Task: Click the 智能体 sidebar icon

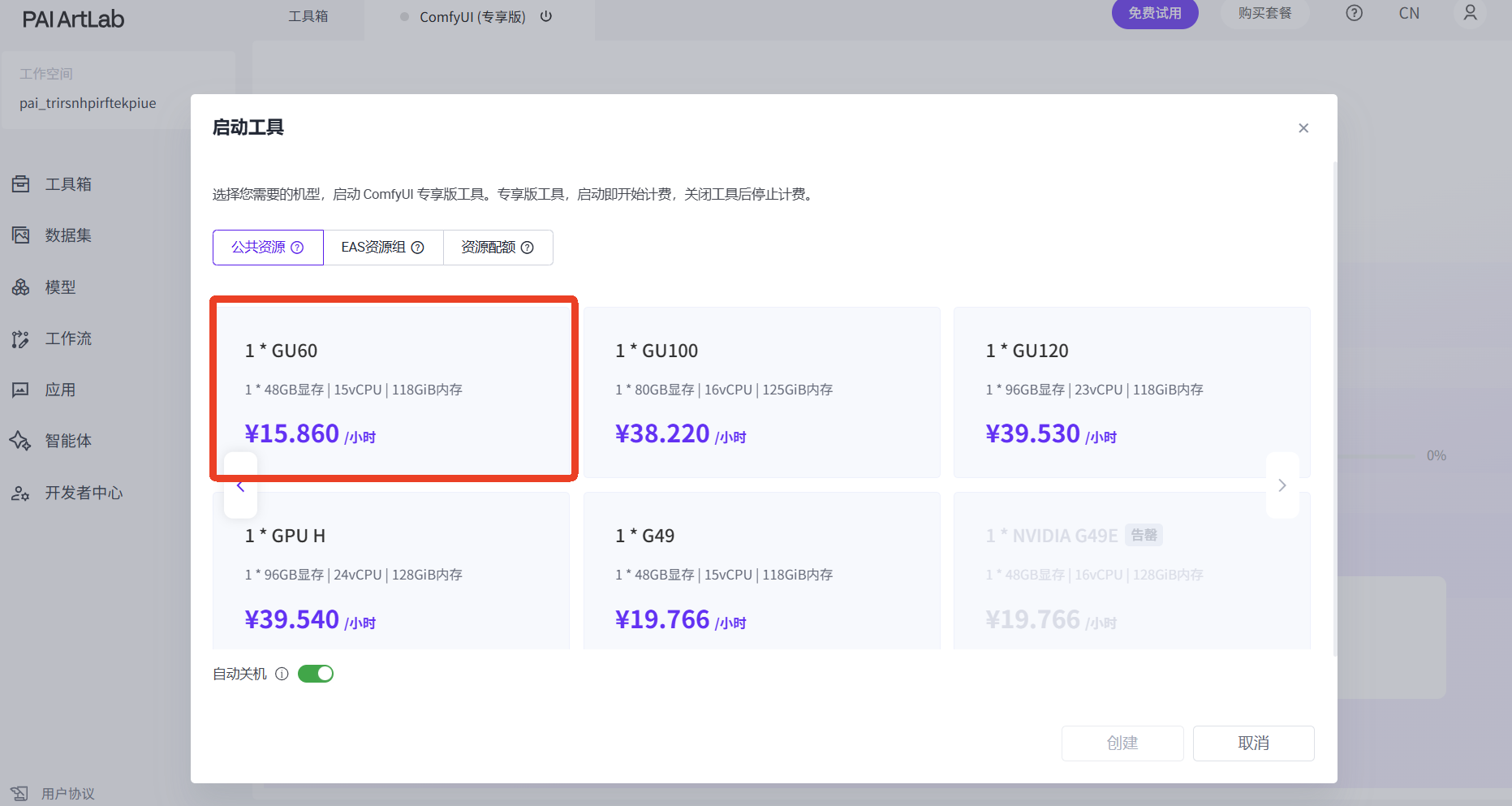Action: coord(21,441)
